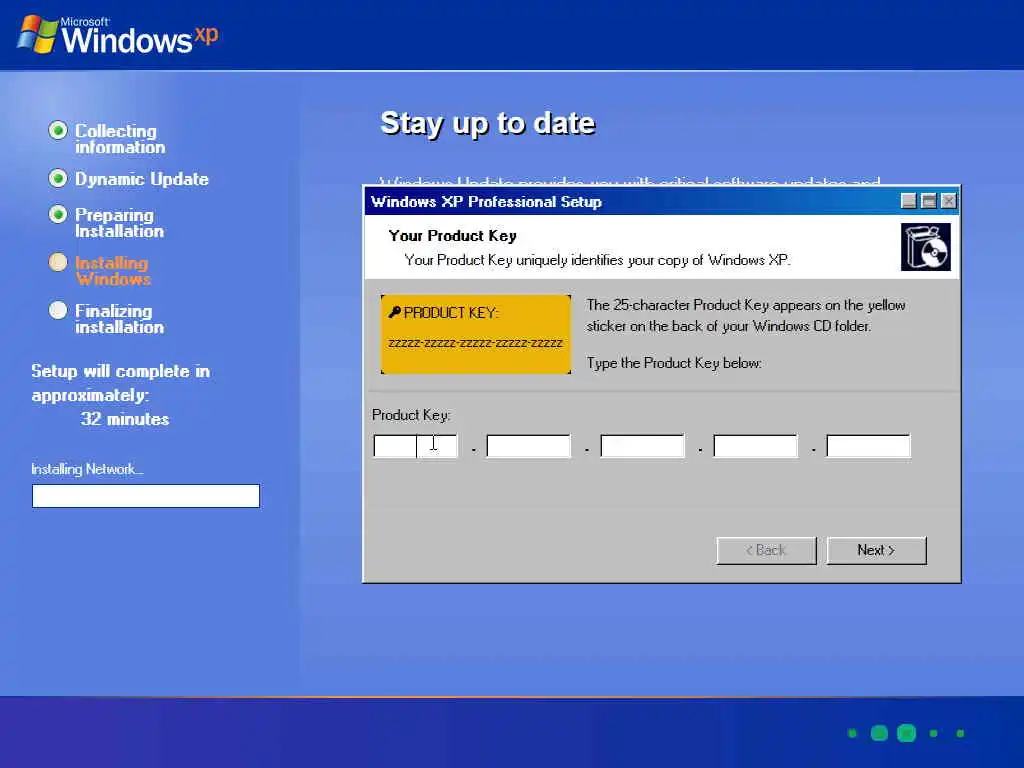
Task: Click the third Product Key input box
Action: click(x=642, y=446)
